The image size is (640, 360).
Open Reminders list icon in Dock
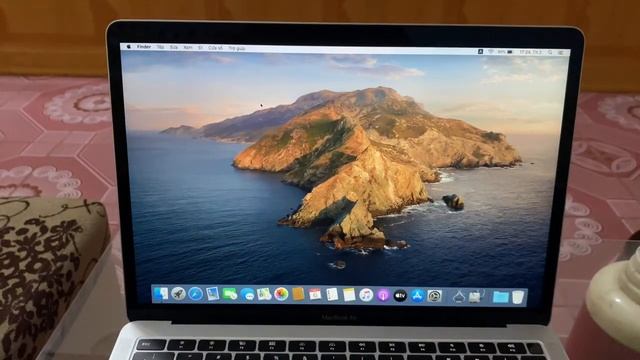coord(332,295)
